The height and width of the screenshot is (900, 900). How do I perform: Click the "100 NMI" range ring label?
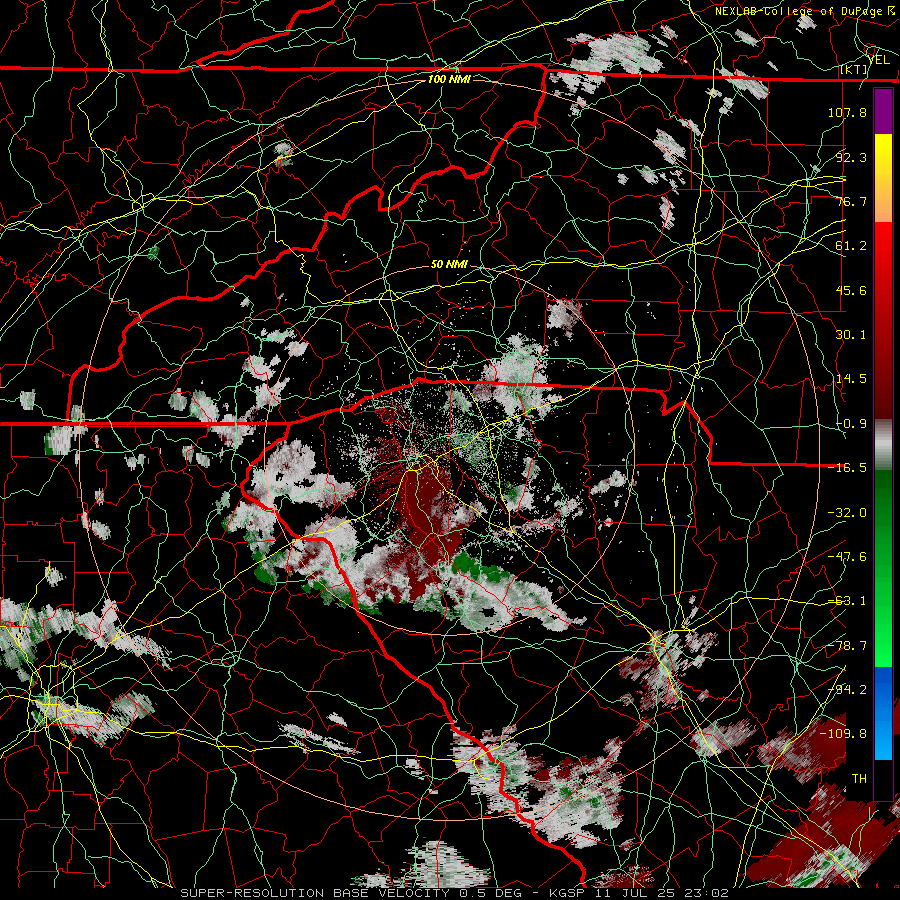click(449, 79)
